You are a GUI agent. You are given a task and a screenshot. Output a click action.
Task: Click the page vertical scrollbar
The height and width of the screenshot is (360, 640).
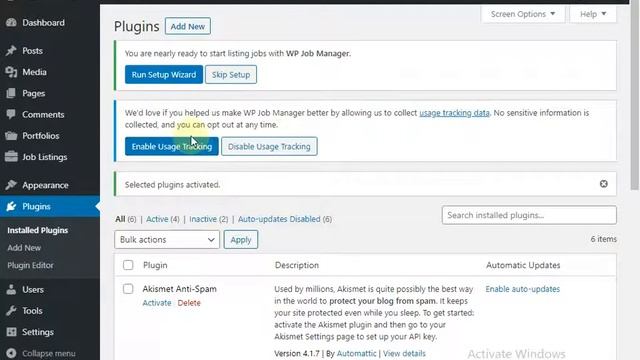tap(634, 95)
